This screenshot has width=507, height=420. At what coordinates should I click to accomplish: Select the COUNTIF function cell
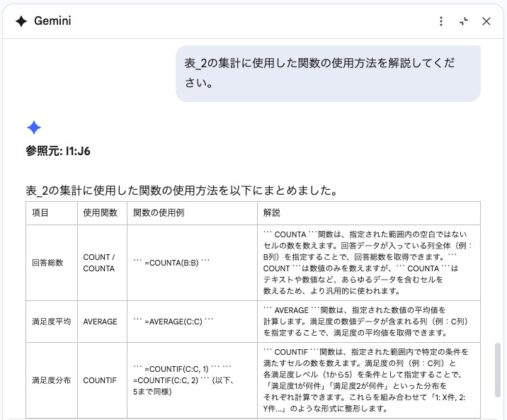pos(102,380)
